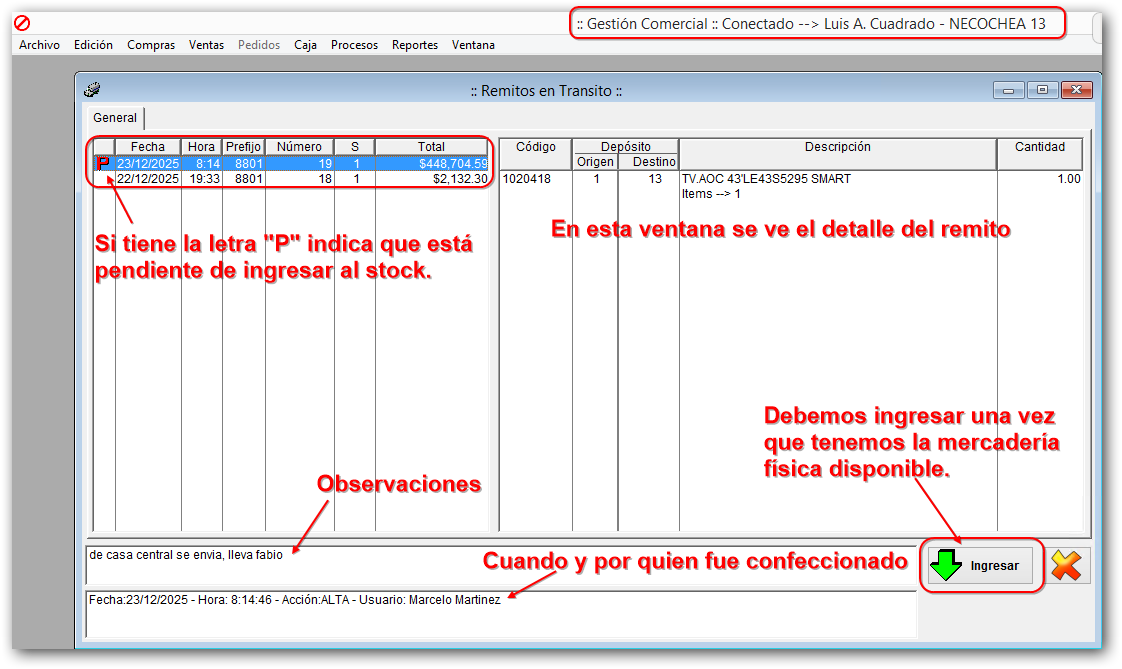
Task: Open the Reportes menu
Action: [415, 45]
